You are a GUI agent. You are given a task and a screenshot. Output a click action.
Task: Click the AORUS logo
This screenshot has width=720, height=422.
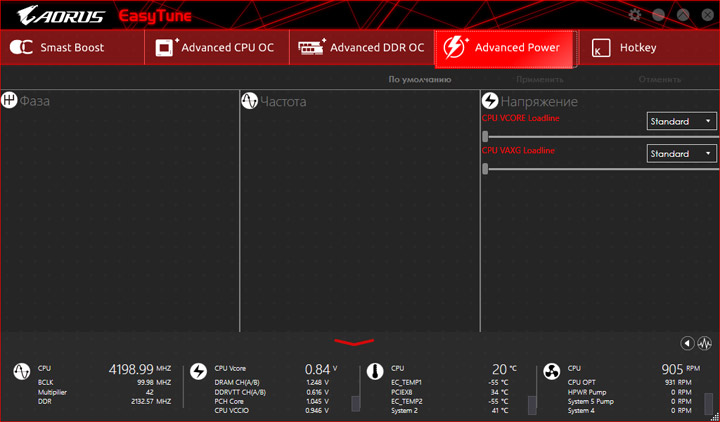(x=61, y=15)
